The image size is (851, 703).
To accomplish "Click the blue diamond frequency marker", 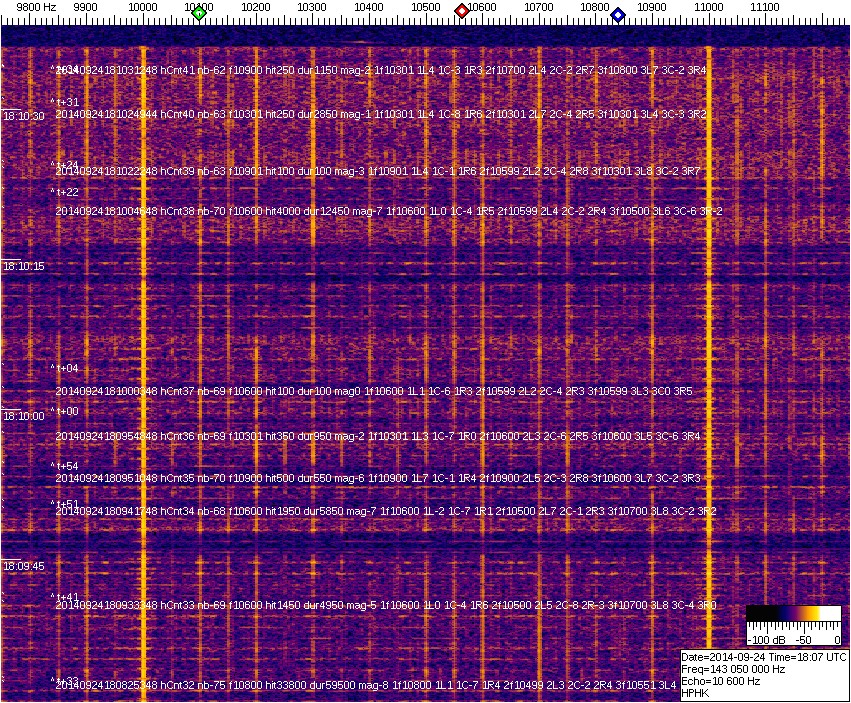I will point(618,15).
